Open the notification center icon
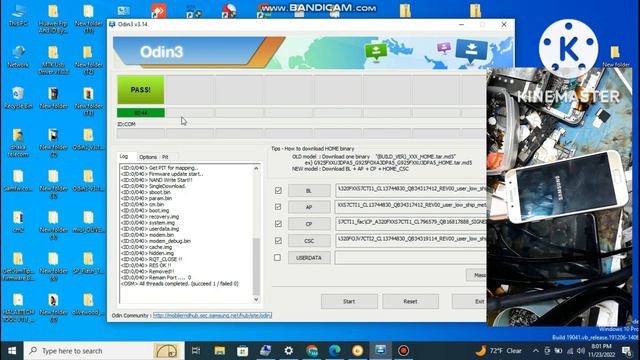640x360 pixels. 627,351
